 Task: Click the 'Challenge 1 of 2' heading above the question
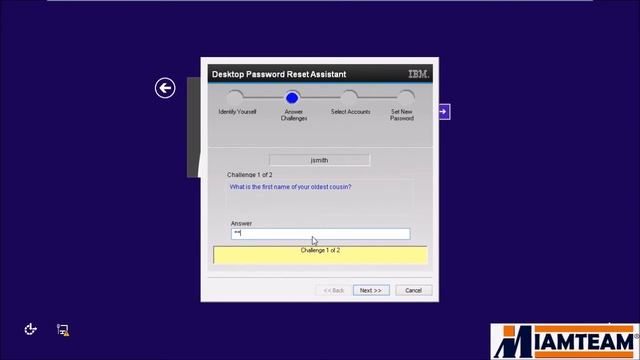[249, 175]
